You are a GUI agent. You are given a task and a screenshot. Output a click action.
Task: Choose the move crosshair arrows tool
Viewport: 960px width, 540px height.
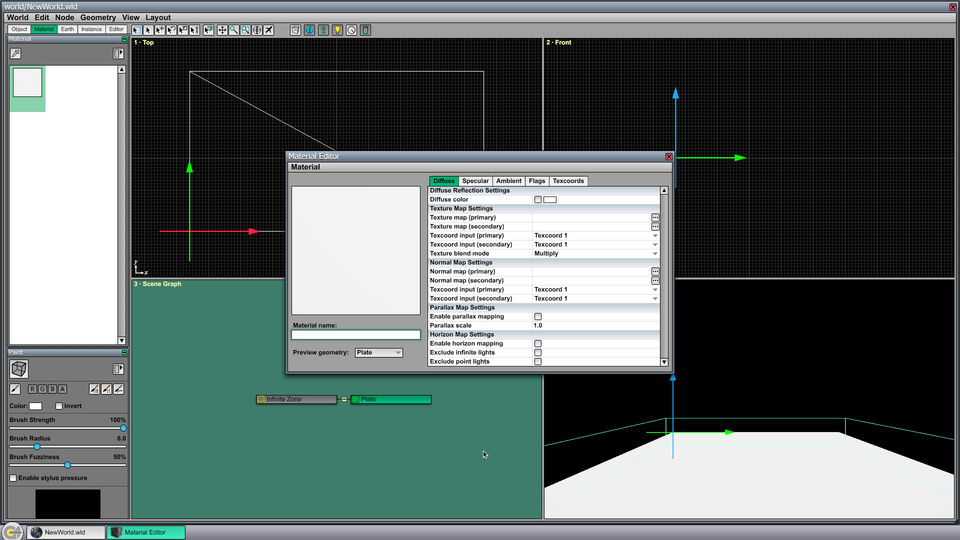pyautogui.click(x=222, y=30)
